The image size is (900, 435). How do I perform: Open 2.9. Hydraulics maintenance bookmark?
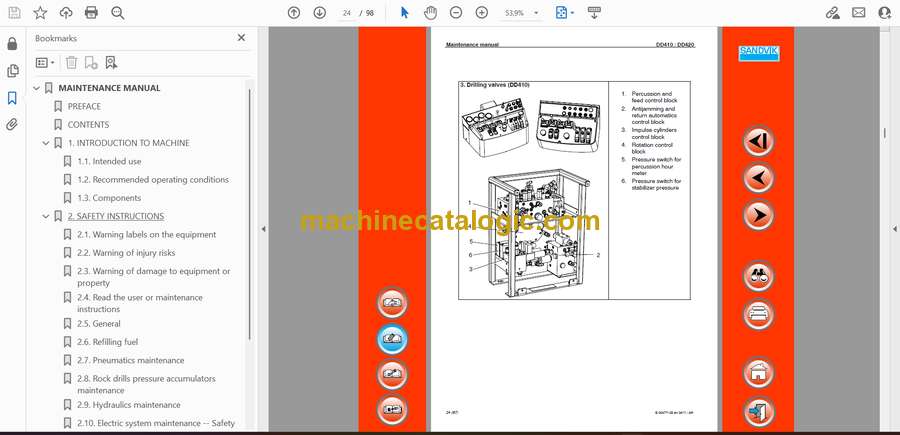[x=129, y=405]
